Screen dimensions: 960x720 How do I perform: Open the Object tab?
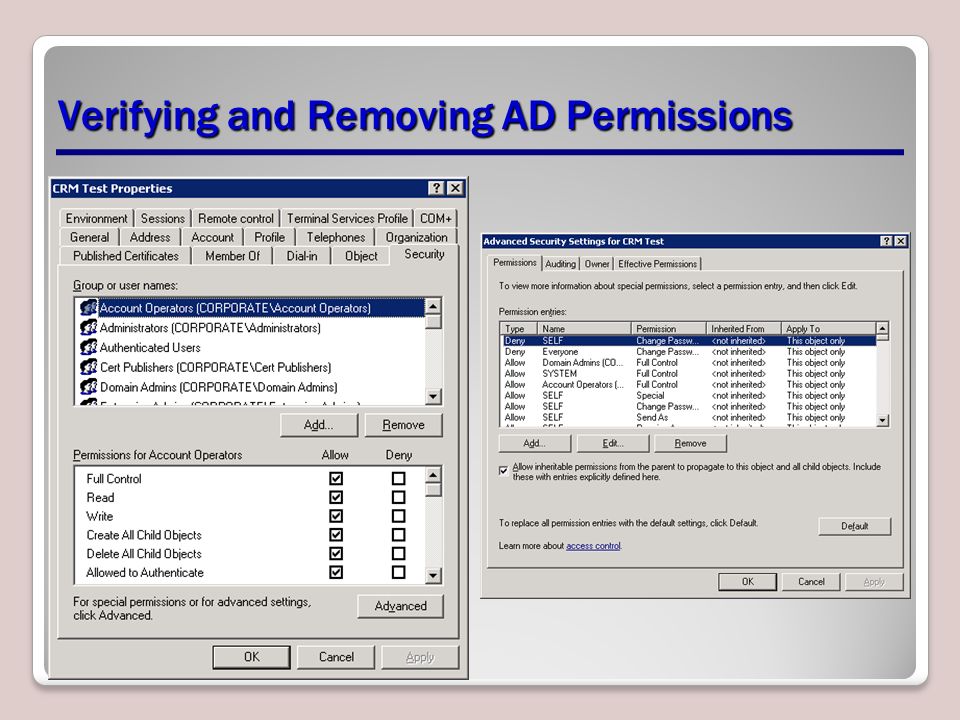pos(361,256)
